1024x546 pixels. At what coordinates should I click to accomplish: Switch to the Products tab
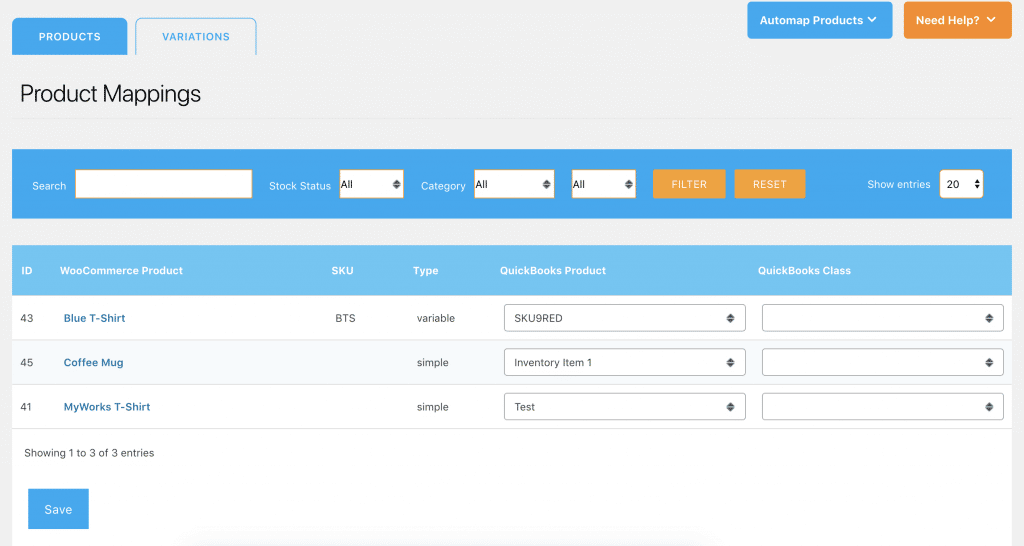point(69,37)
